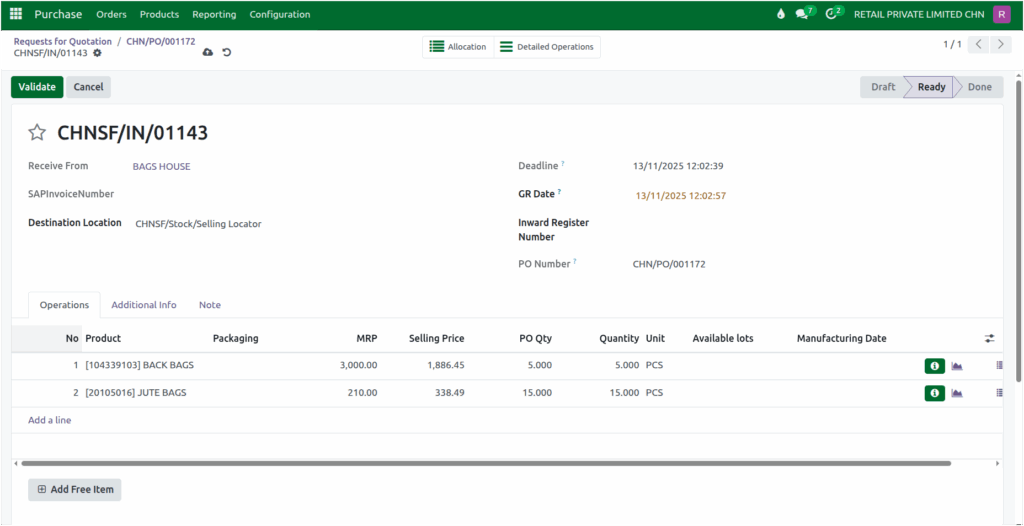Click the Quantity cell 15.000 for JUTE BAGS
The width and height of the screenshot is (1024, 526).
click(x=624, y=393)
